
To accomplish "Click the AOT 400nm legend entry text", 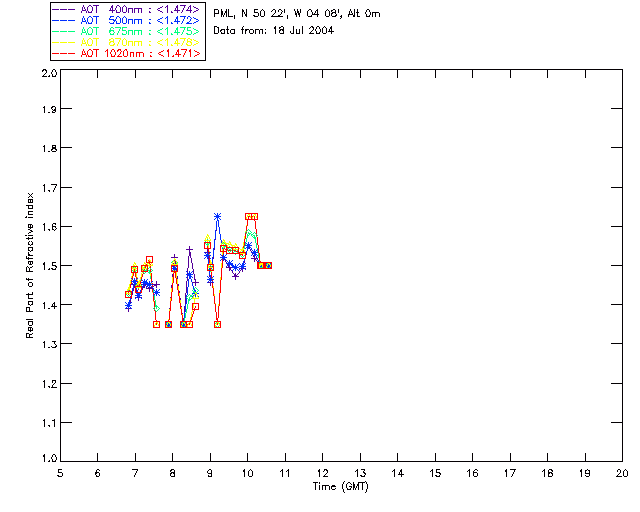I will [140, 9].
